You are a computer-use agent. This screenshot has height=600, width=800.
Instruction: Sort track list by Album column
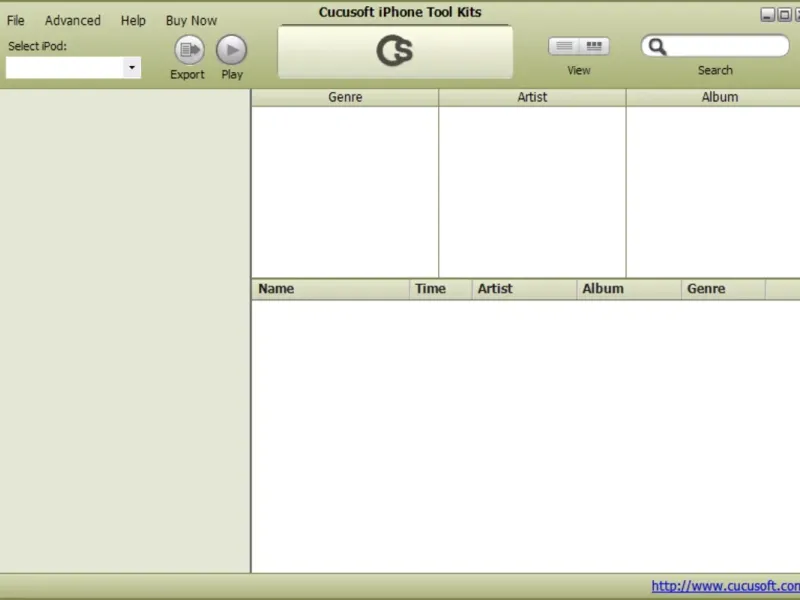[x=629, y=289]
